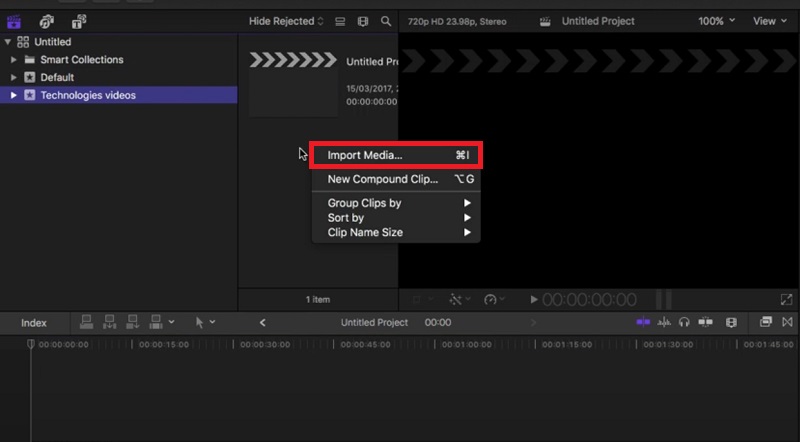
Task: Toggle audio skimming
Action: point(664,322)
